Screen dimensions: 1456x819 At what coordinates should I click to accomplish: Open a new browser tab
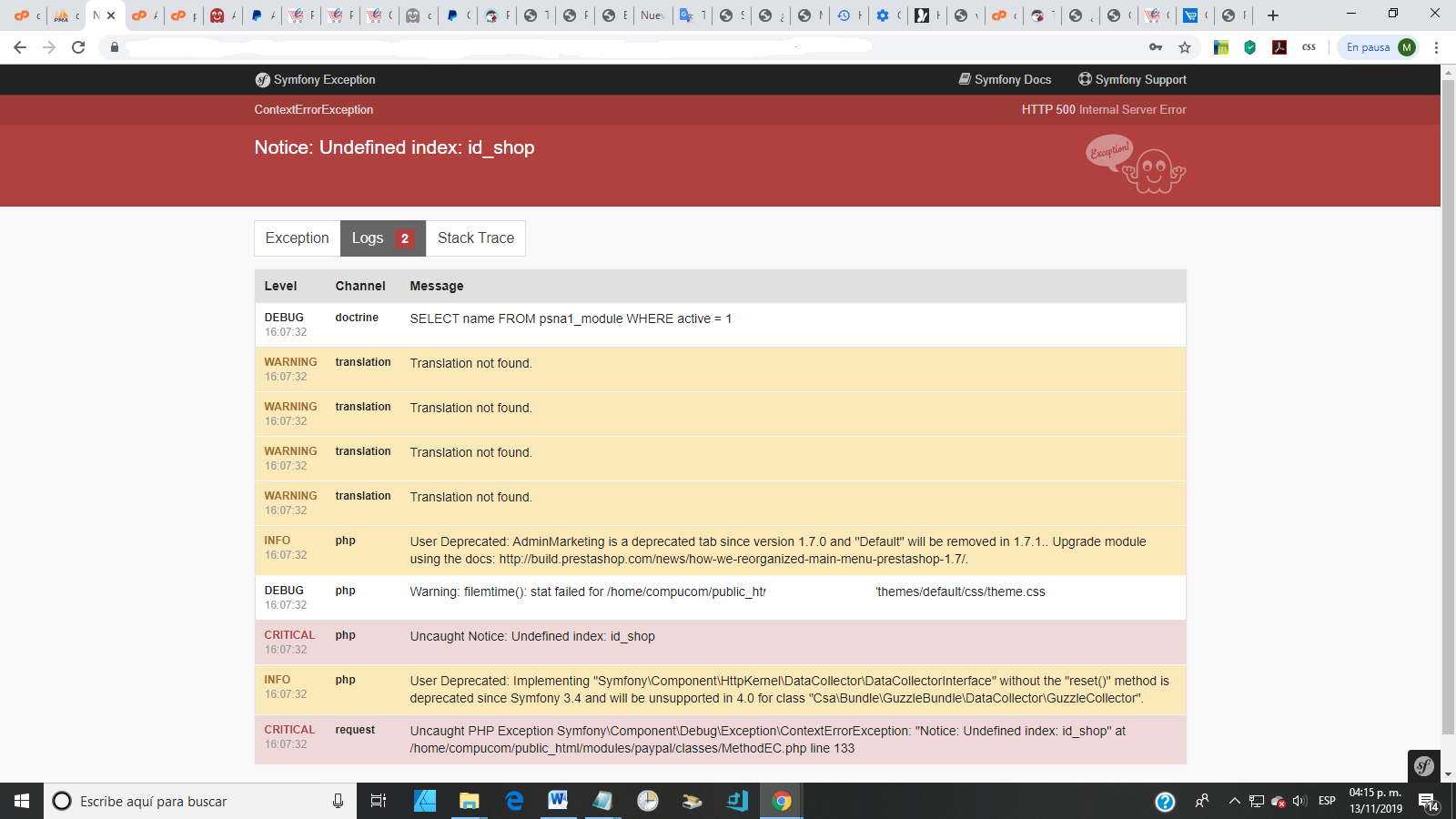pos(1273,15)
